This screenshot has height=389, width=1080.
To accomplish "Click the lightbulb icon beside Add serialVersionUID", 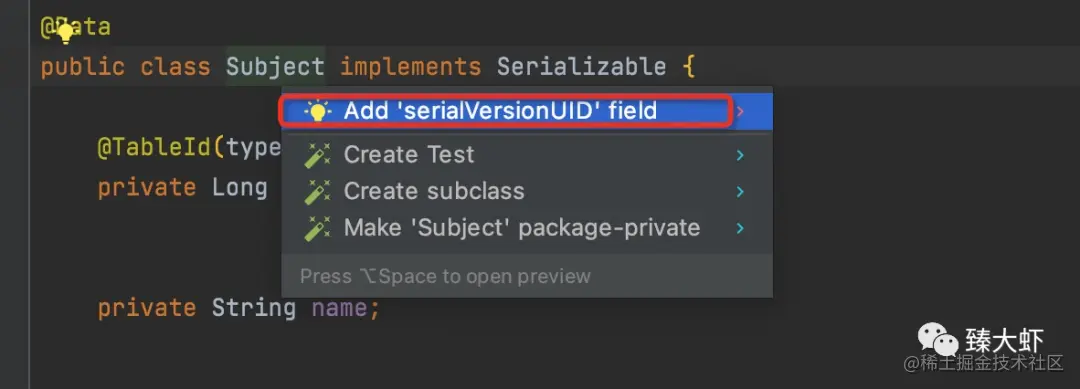I will (317, 111).
